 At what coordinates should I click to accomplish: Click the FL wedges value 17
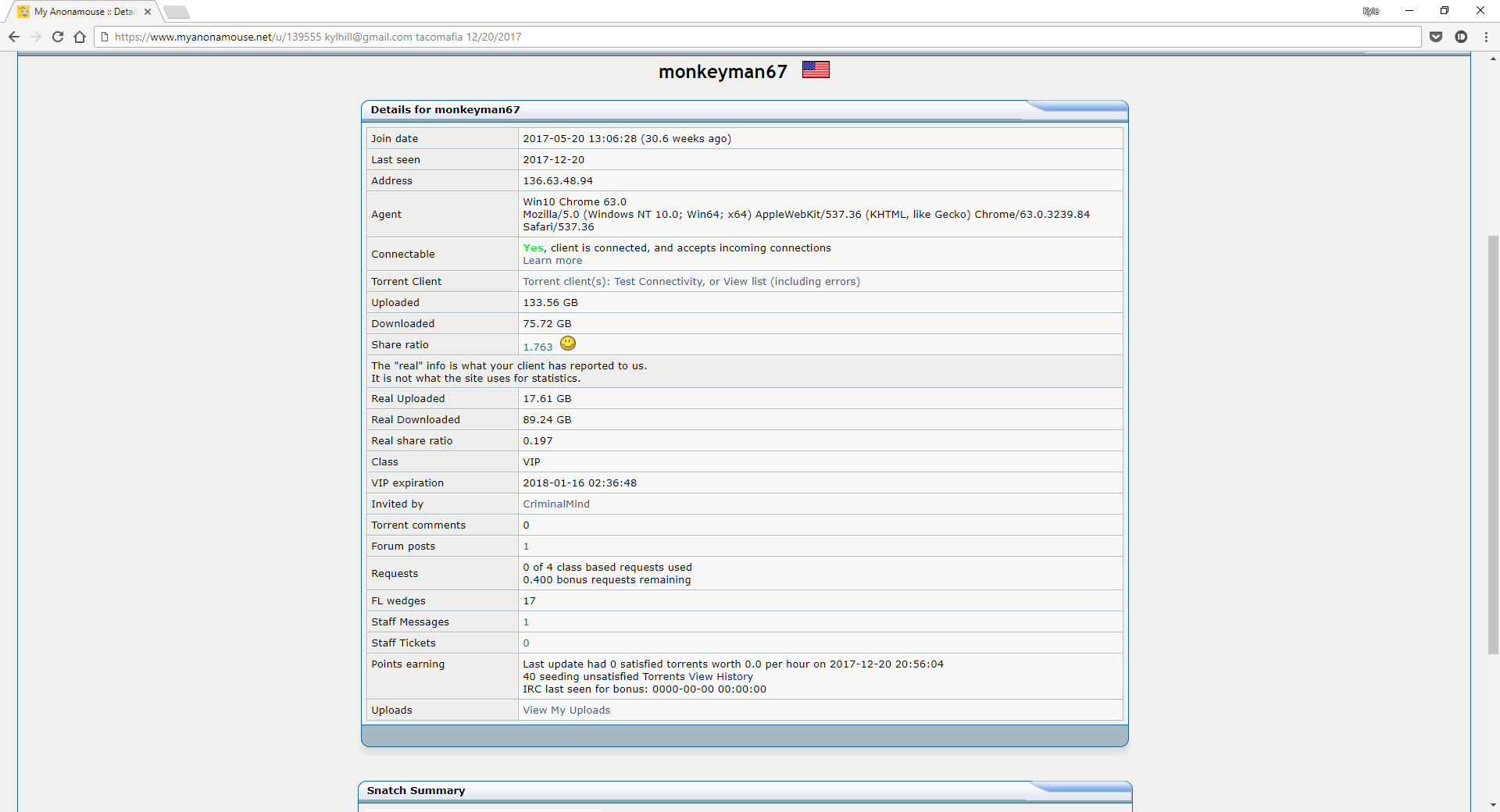pyautogui.click(x=529, y=601)
